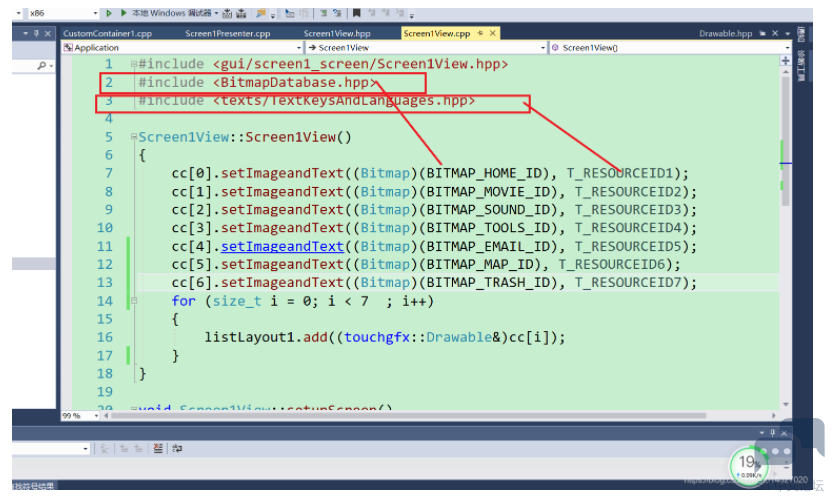Click touchgfx in line 16
The width and height of the screenshot is (833, 501).
pos(377,337)
